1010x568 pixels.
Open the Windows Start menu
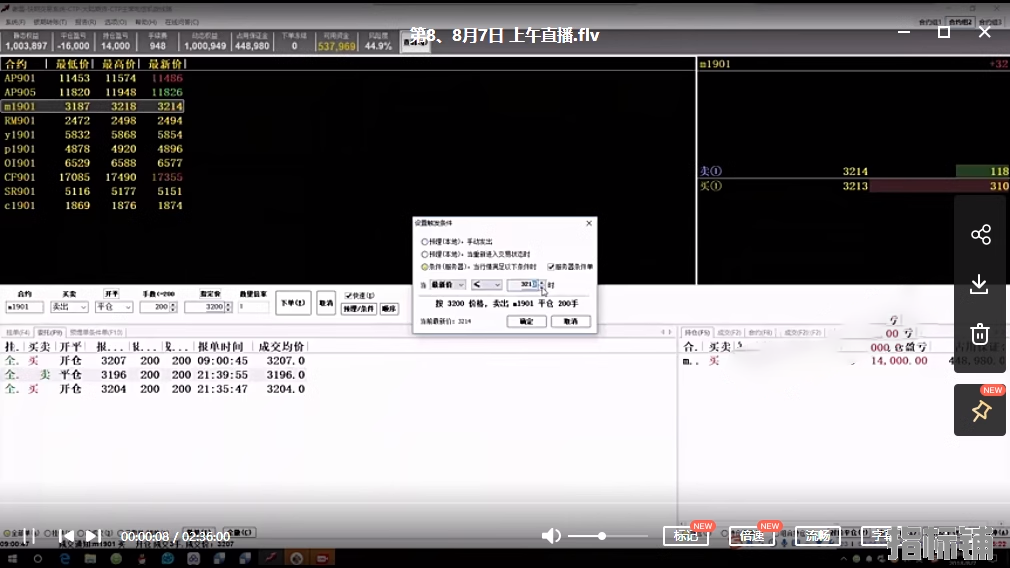click(12, 558)
